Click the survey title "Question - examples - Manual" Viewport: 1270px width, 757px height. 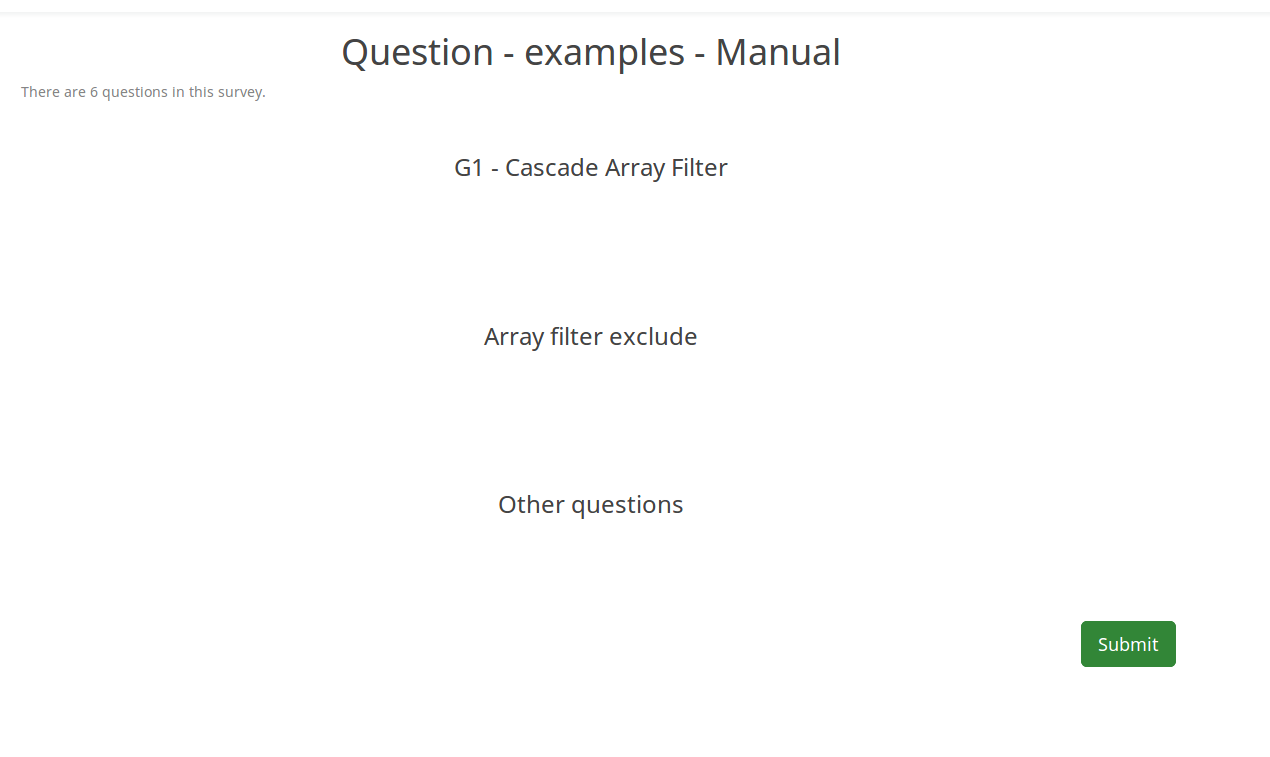(x=590, y=52)
